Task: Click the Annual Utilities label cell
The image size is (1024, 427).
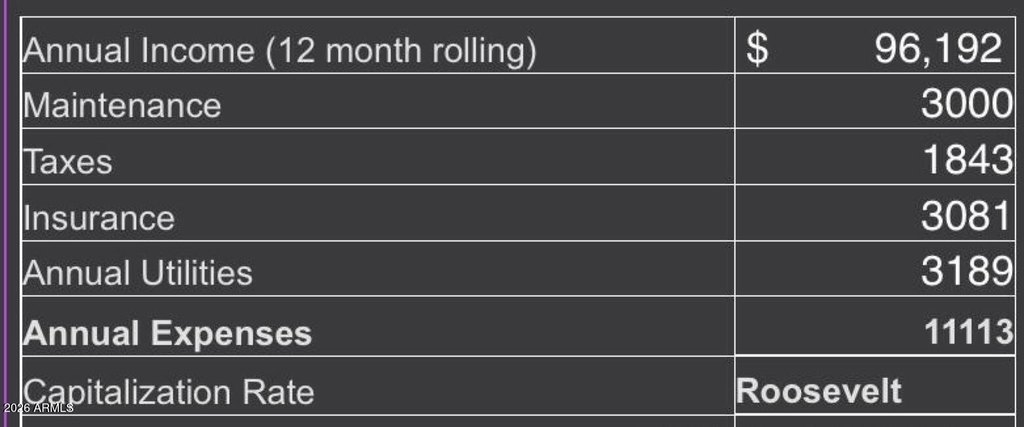Action: point(377,268)
